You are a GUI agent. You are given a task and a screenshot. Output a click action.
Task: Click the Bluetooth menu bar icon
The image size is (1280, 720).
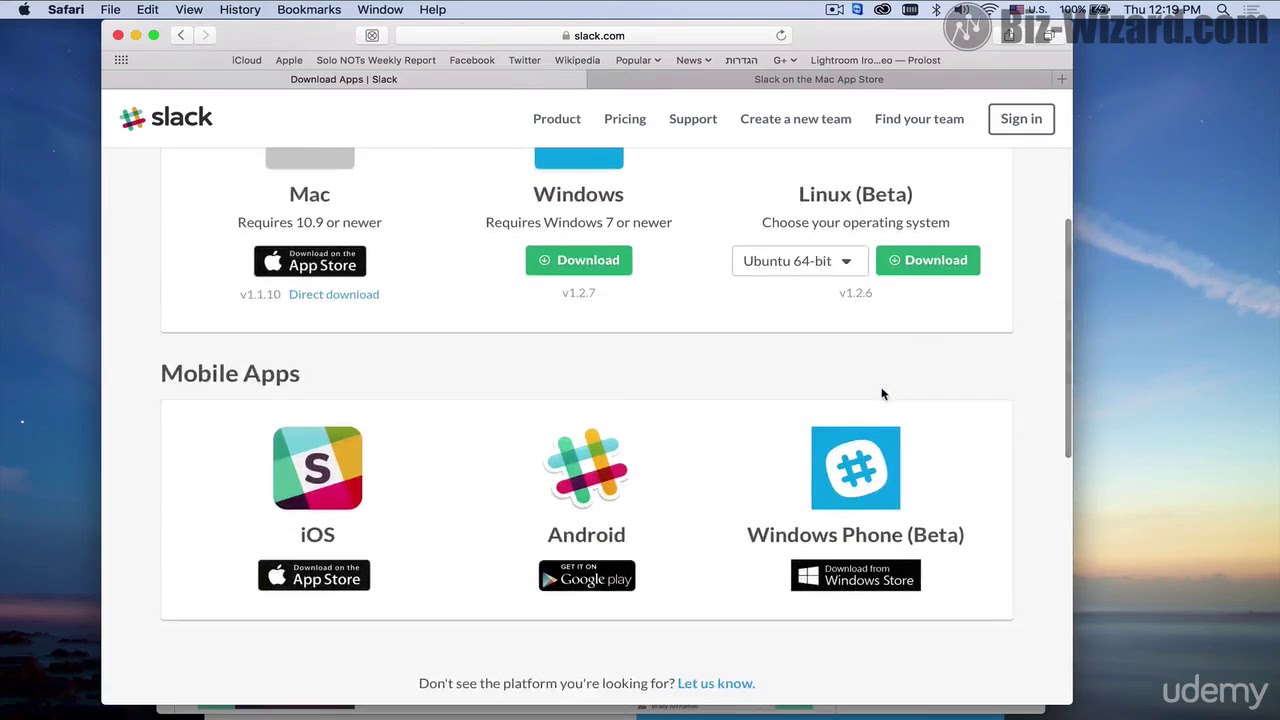tap(936, 10)
